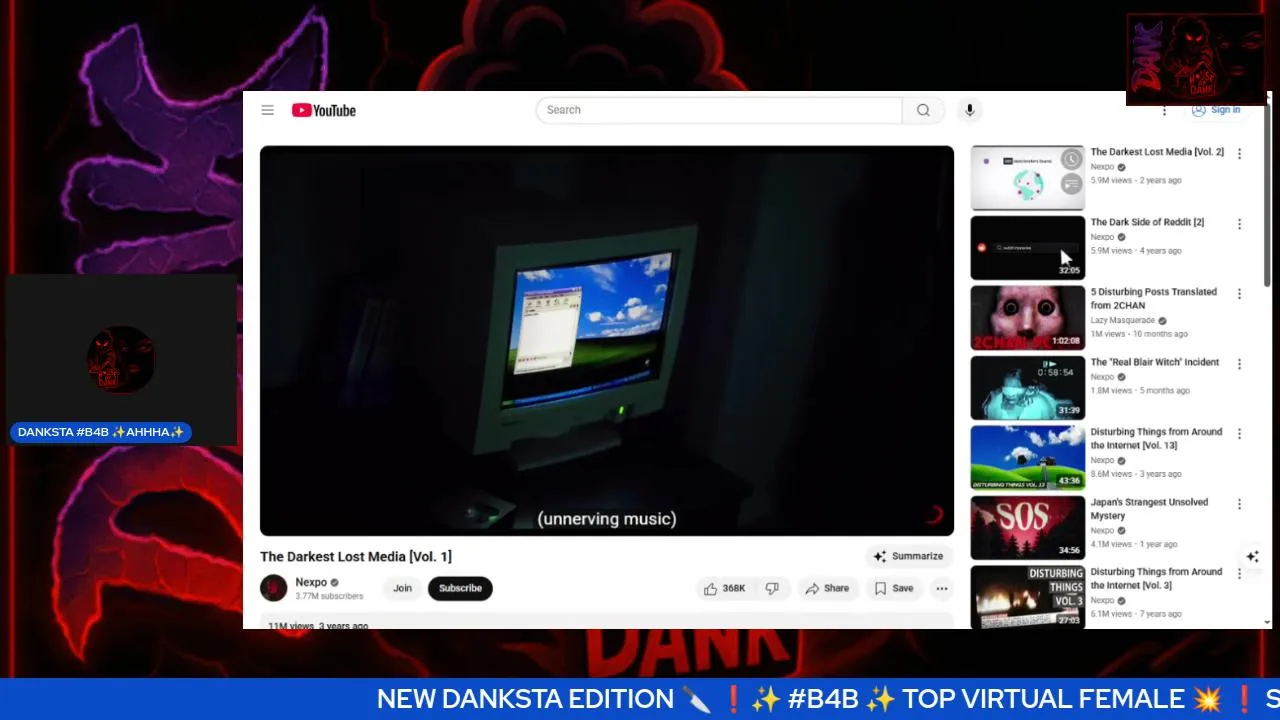Open title link The Darkest Lost Media [Vol. 2]
Screen dimensions: 1280x720
pyautogui.click(x=1157, y=152)
